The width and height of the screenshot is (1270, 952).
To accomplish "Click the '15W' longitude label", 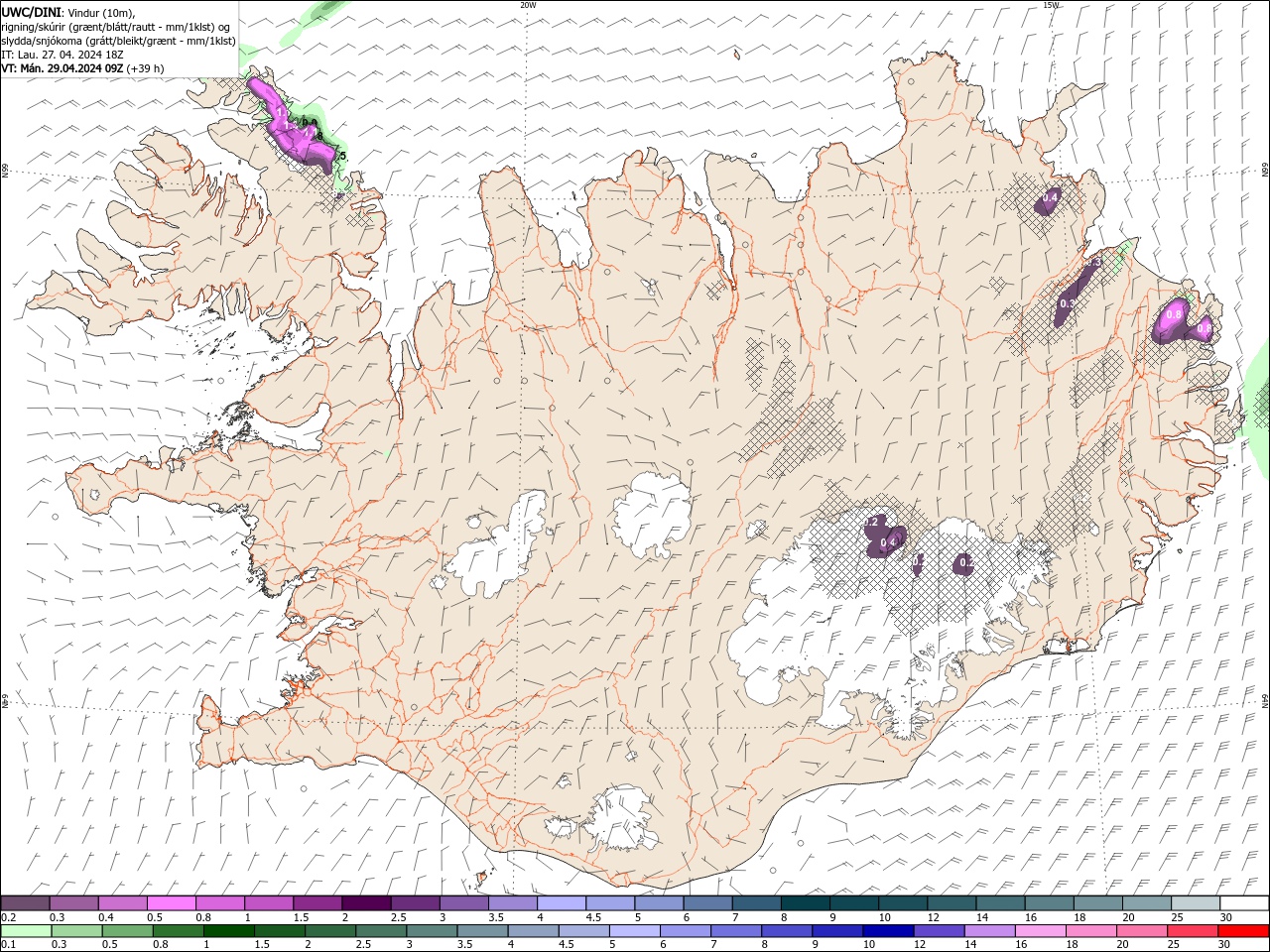I will (1051, 5).
